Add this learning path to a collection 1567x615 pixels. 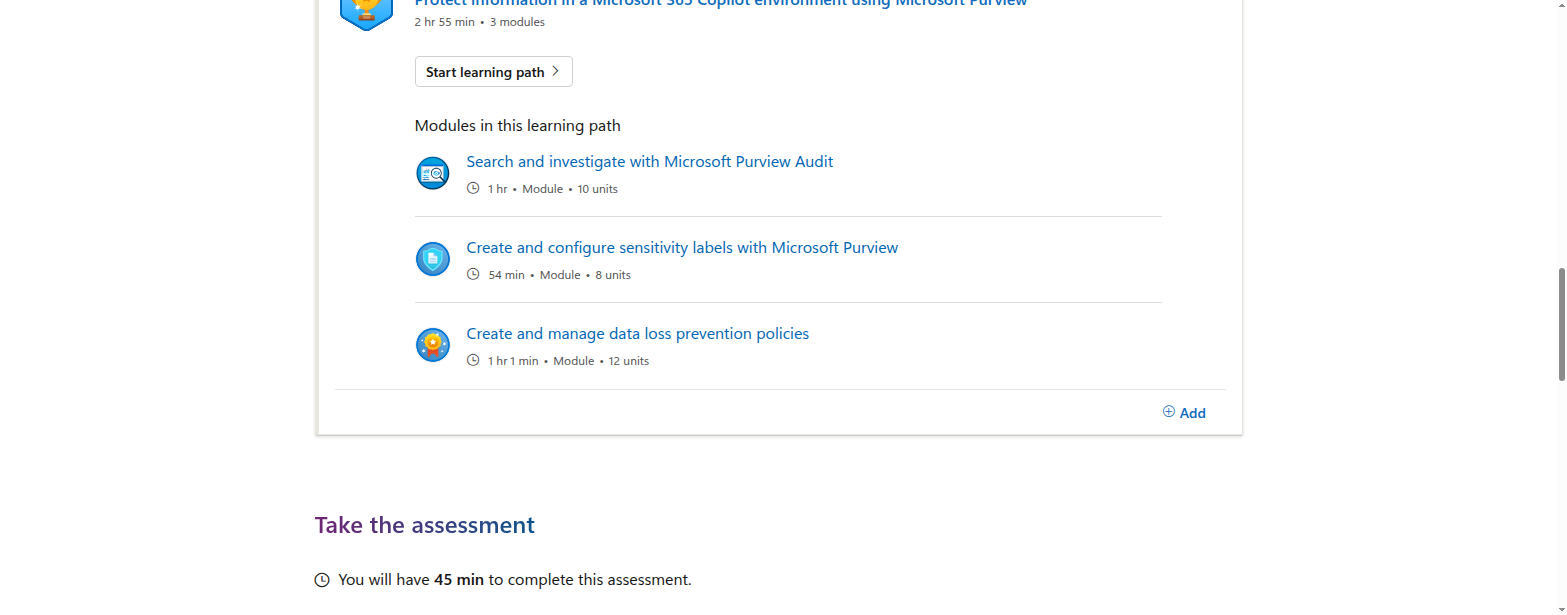tap(1184, 413)
